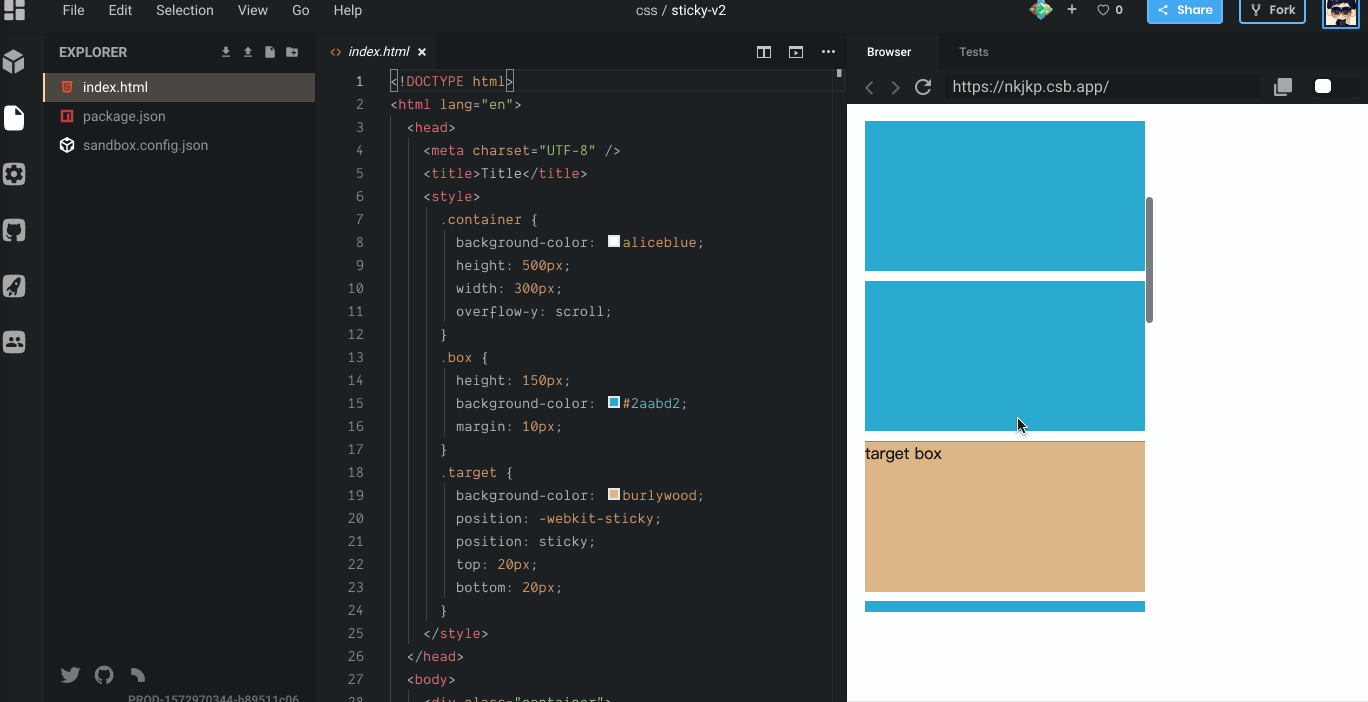This screenshot has width=1368, height=702.
Task: Click the preview URL address field
Action: (x=1102, y=87)
